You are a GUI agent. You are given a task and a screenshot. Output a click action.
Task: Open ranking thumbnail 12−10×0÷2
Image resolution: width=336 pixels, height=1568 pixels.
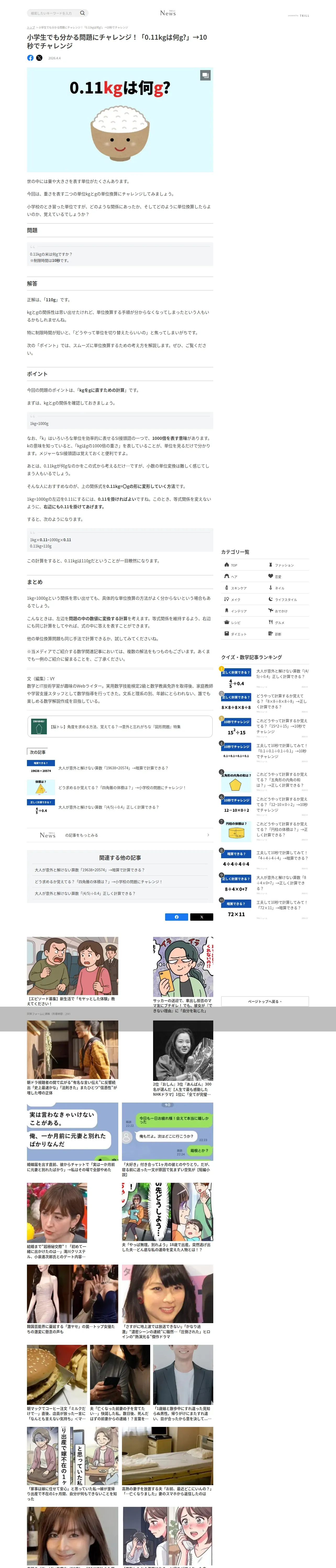[236, 806]
